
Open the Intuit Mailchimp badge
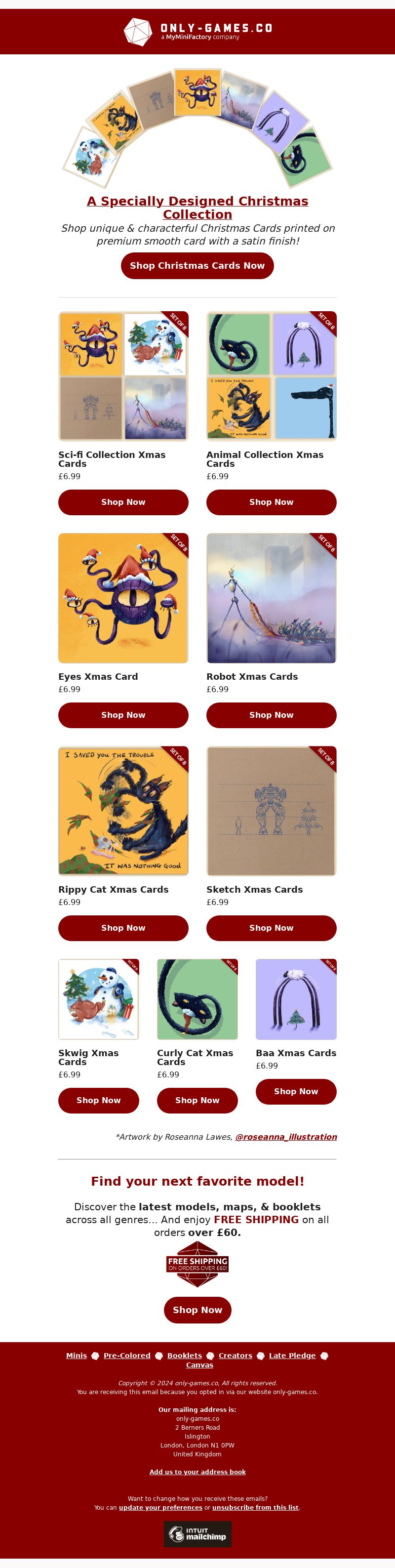point(197,1534)
